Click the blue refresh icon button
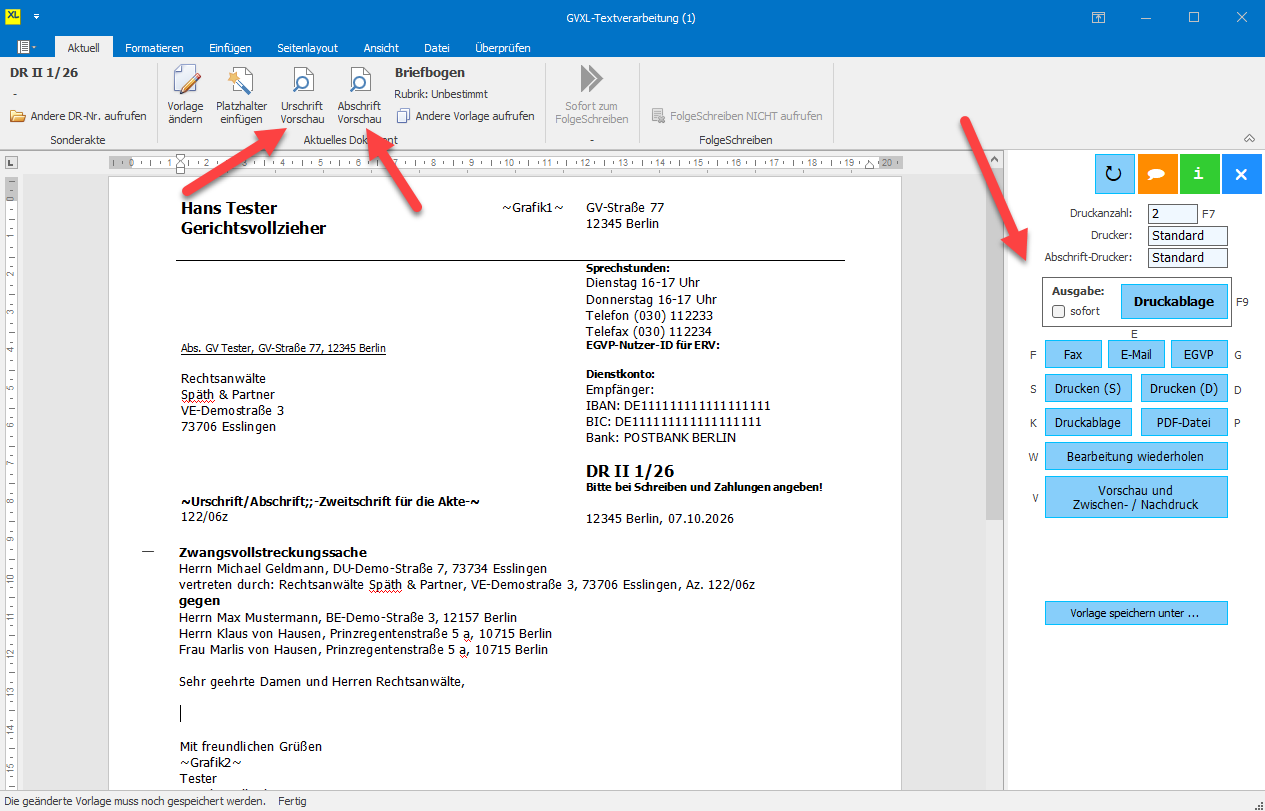Viewport: 1265px width, 811px height. tap(1115, 174)
